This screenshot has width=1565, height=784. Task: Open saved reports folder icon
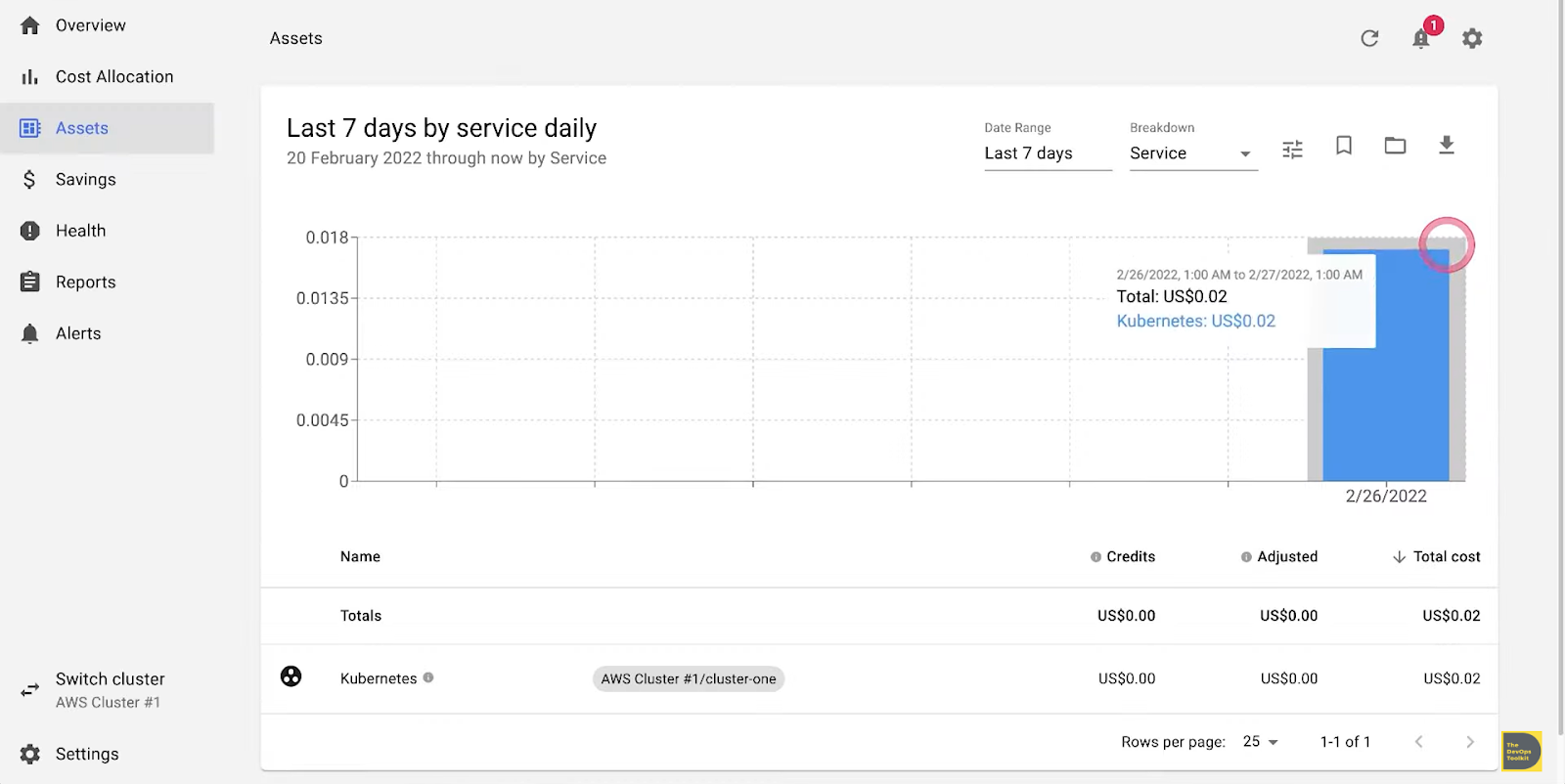[x=1395, y=146]
